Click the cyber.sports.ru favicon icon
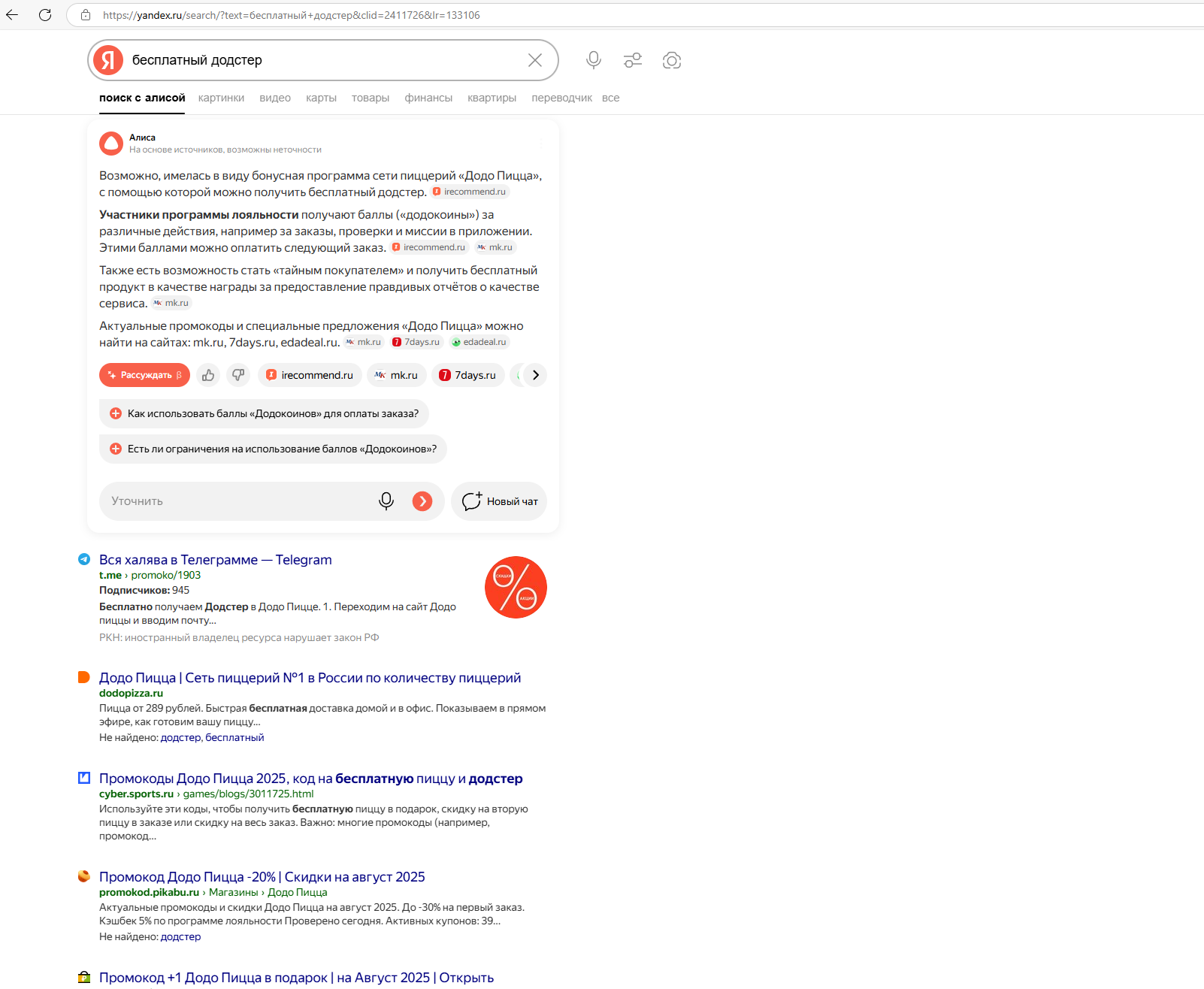The height and width of the screenshot is (989, 1204). pos(84,778)
